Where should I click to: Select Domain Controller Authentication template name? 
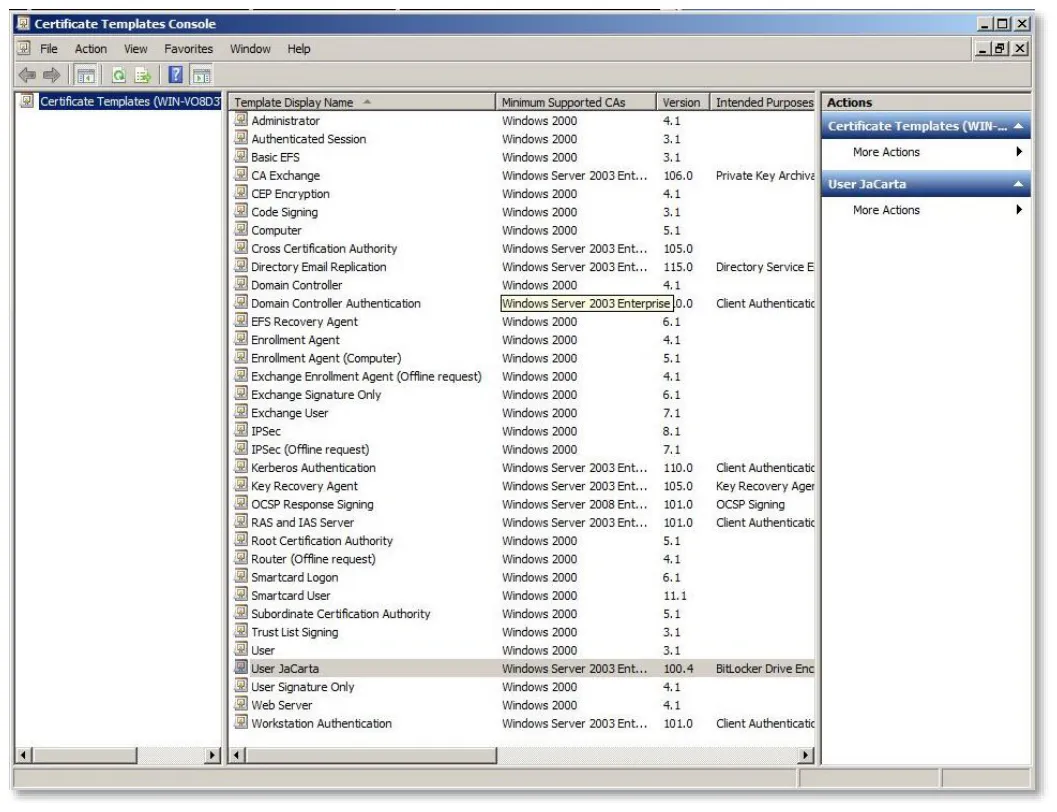pyautogui.click(x=336, y=303)
